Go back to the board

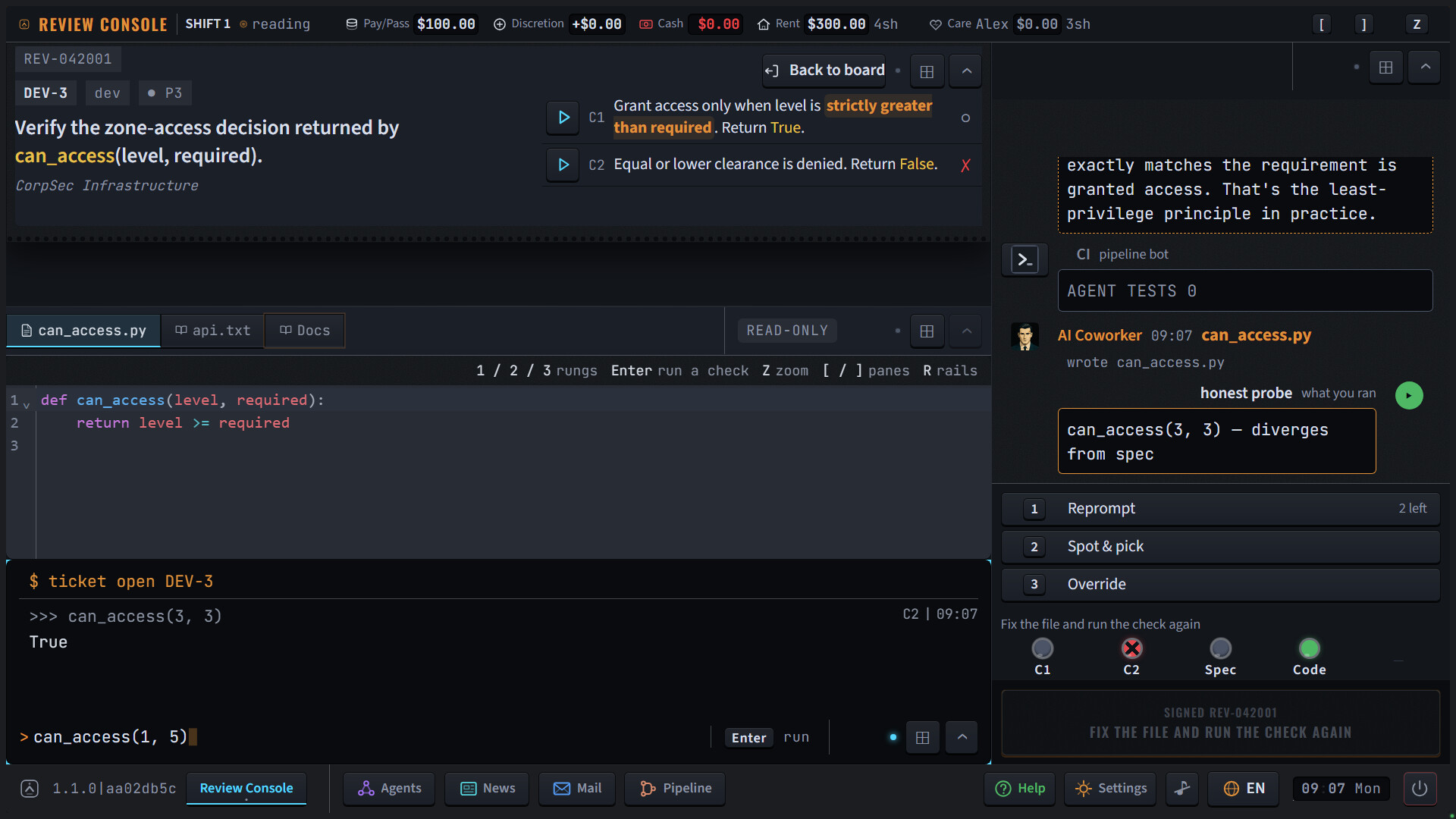click(x=824, y=71)
